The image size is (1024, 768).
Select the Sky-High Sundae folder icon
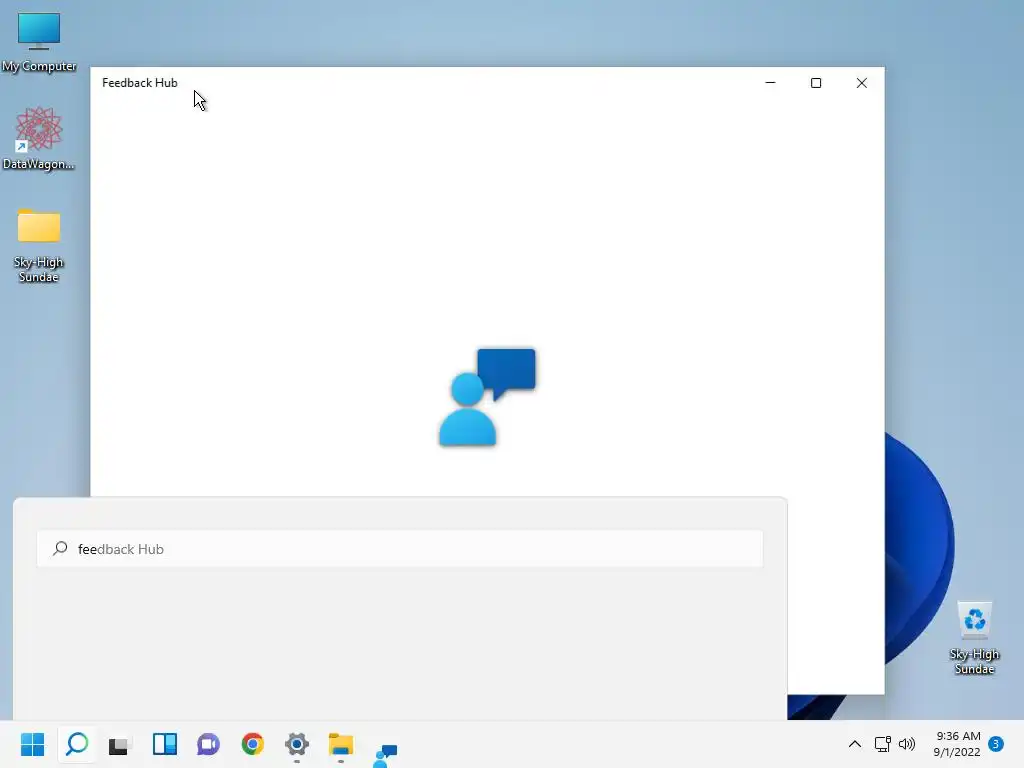39,246
